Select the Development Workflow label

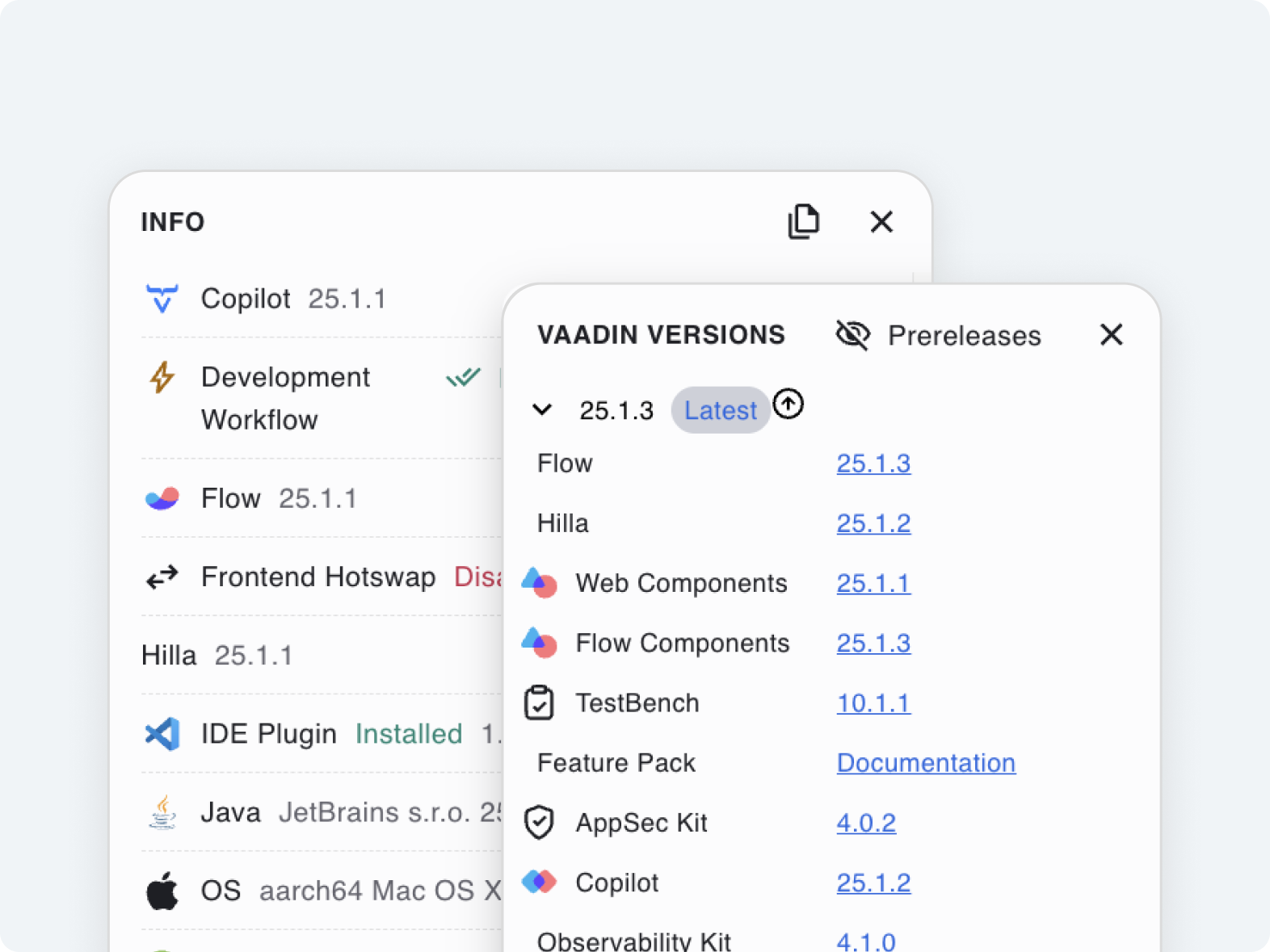[x=285, y=398]
